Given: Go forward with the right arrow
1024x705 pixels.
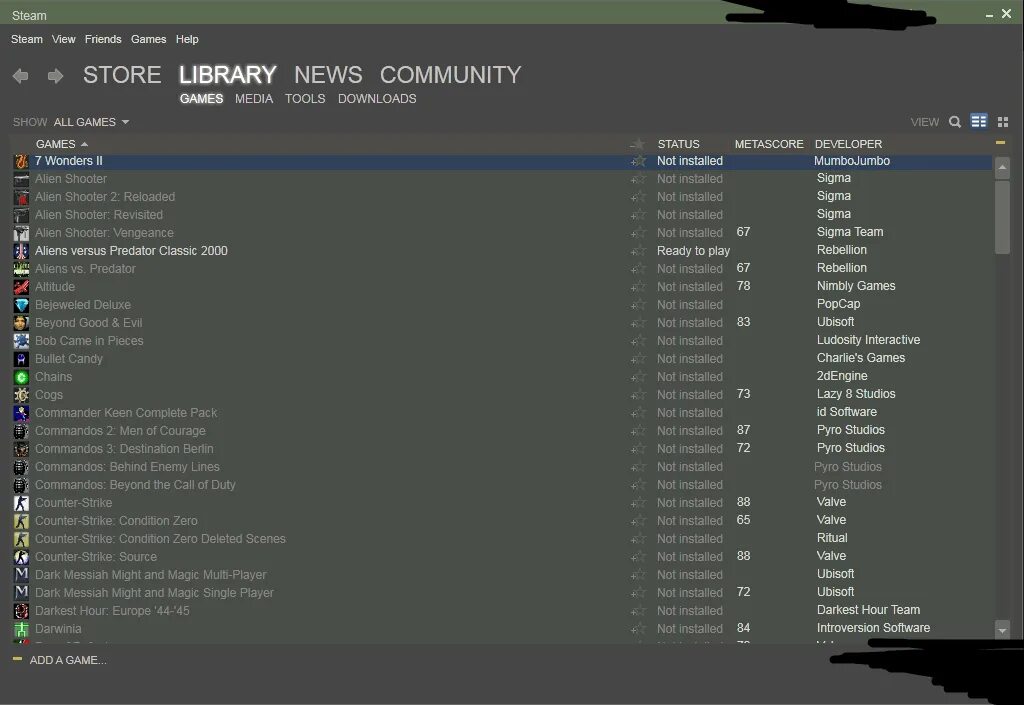Looking at the screenshot, I should pyautogui.click(x=56, y=76).
